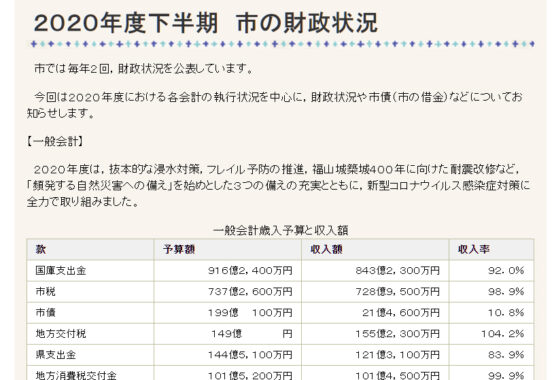Select the 市税 row label

(x=46, y=292)
